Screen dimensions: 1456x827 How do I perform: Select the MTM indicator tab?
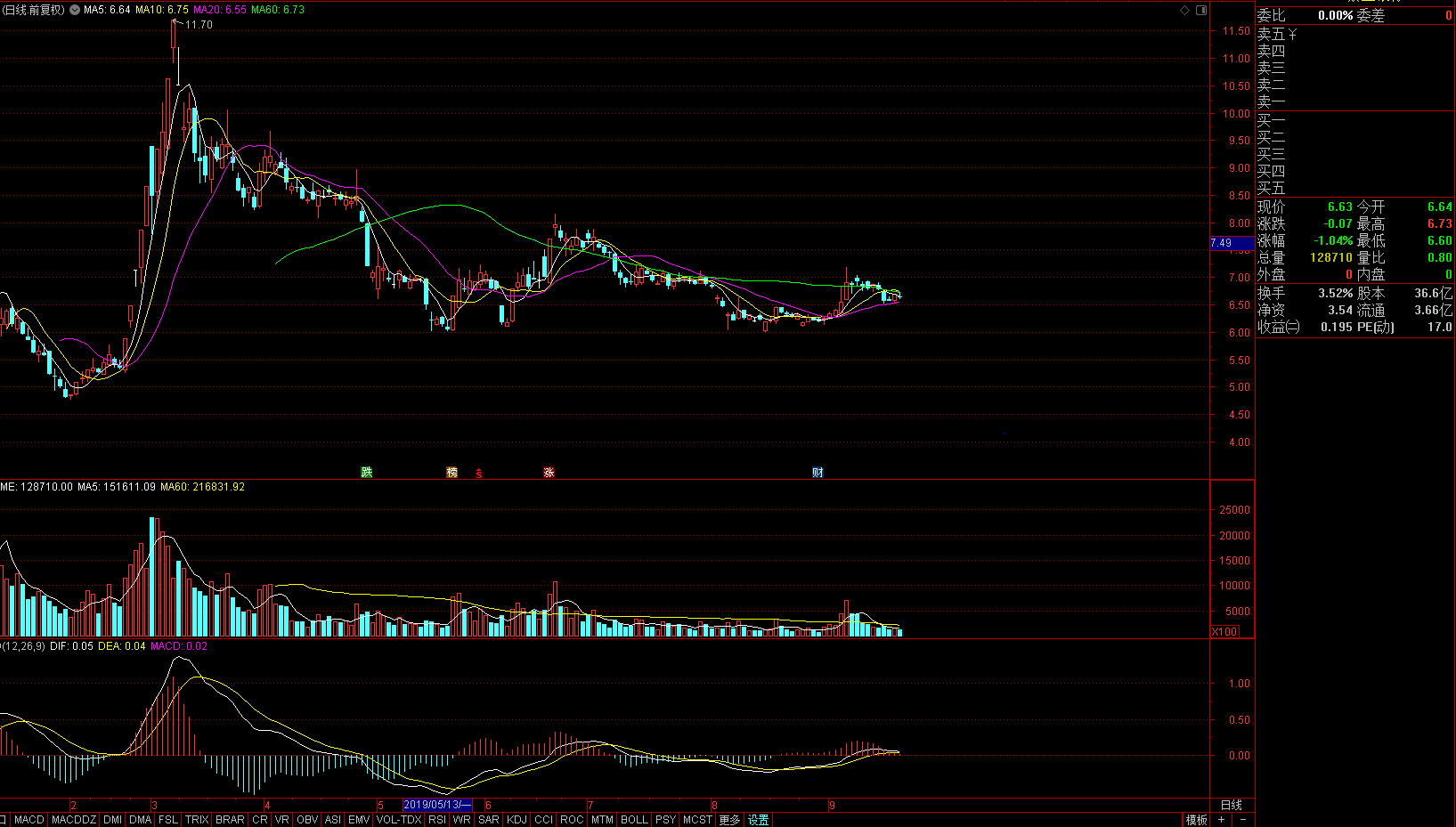(x=602, y=820)
